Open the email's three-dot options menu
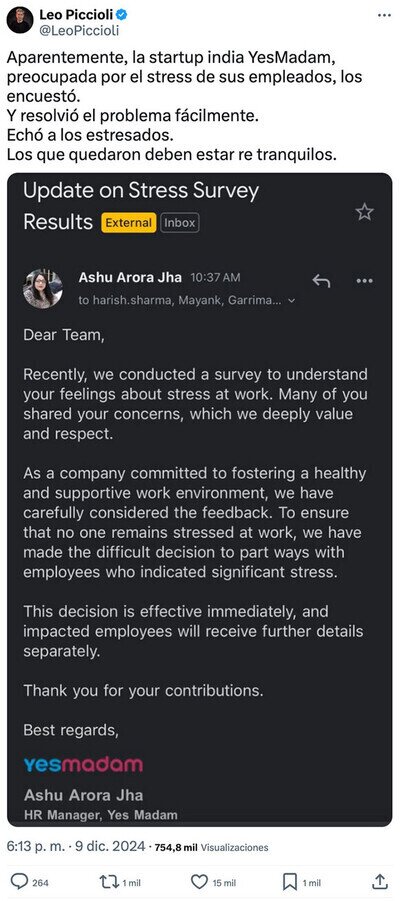This screenshot has height=901, width=400. click(365, 280)
